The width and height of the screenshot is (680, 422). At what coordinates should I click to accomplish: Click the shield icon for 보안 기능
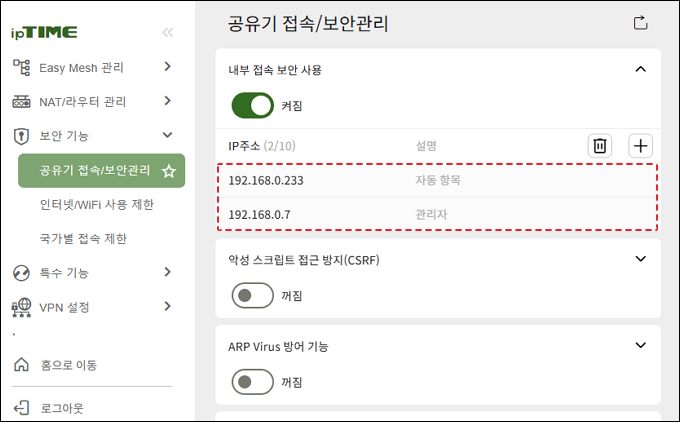point(21,136)
